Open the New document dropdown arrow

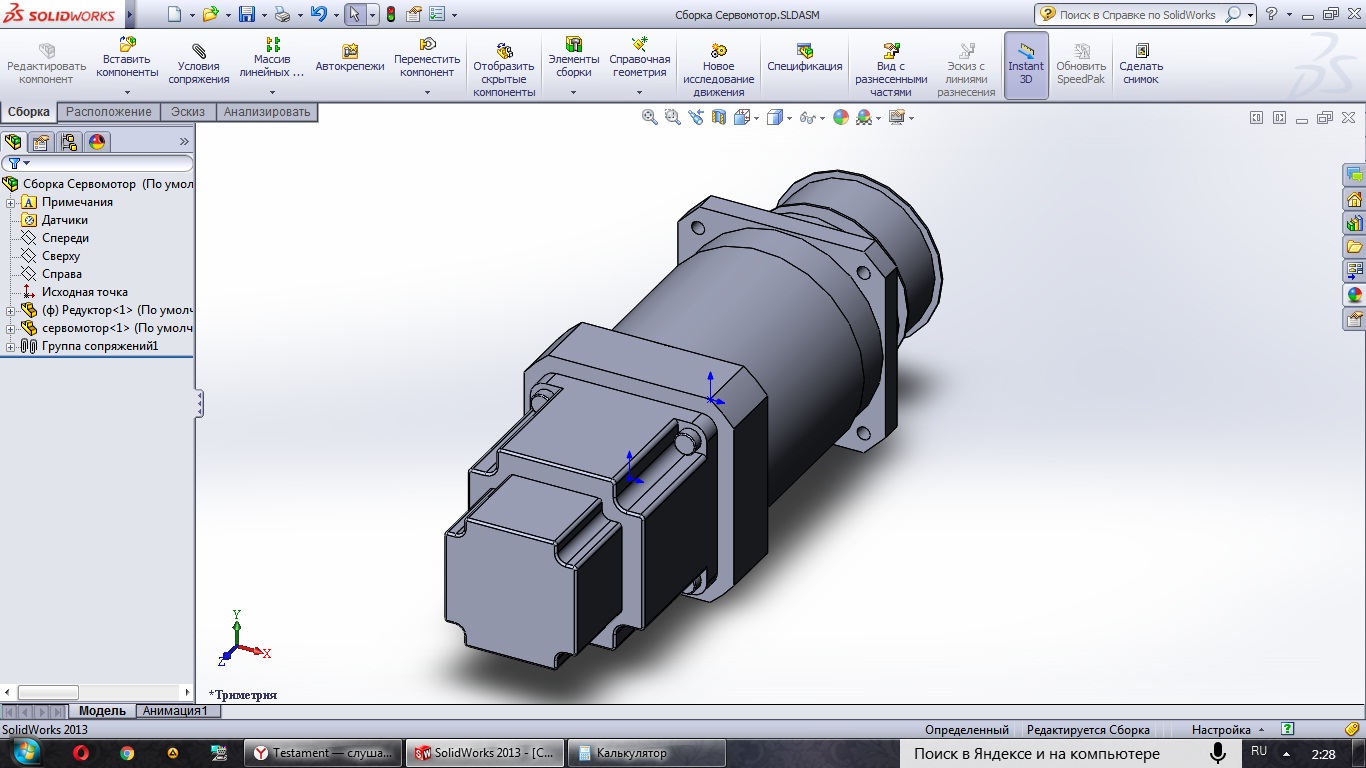pyautogui.click(x=191, y=15)
